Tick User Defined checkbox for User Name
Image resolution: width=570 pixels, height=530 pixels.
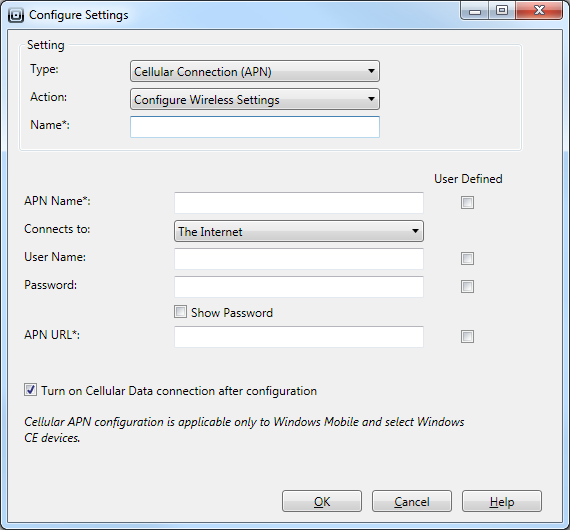(x=467, y=258)
